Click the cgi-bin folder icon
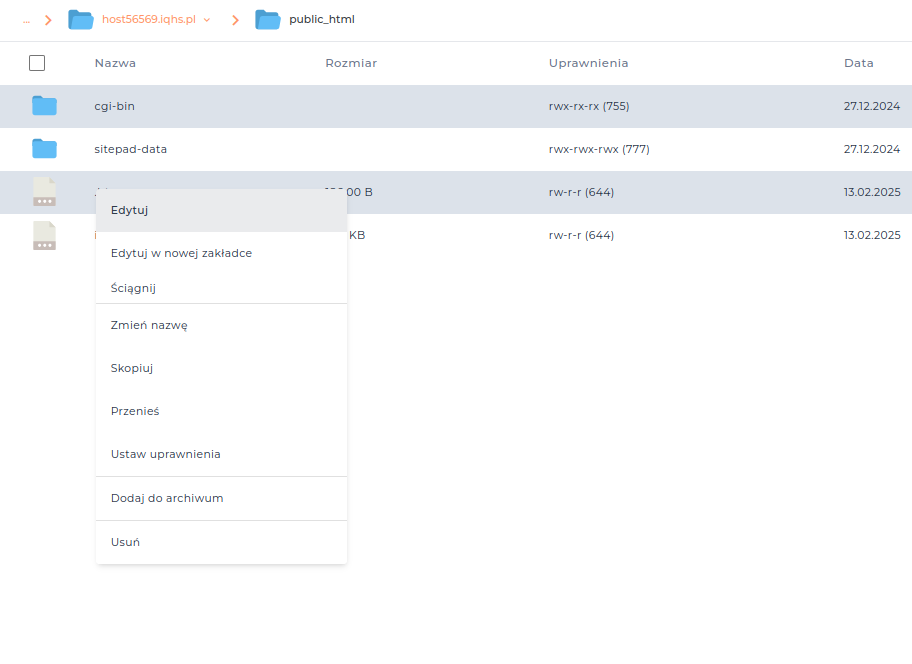The height and width of the screenshot is (664, 912). (x=44, y=106)
